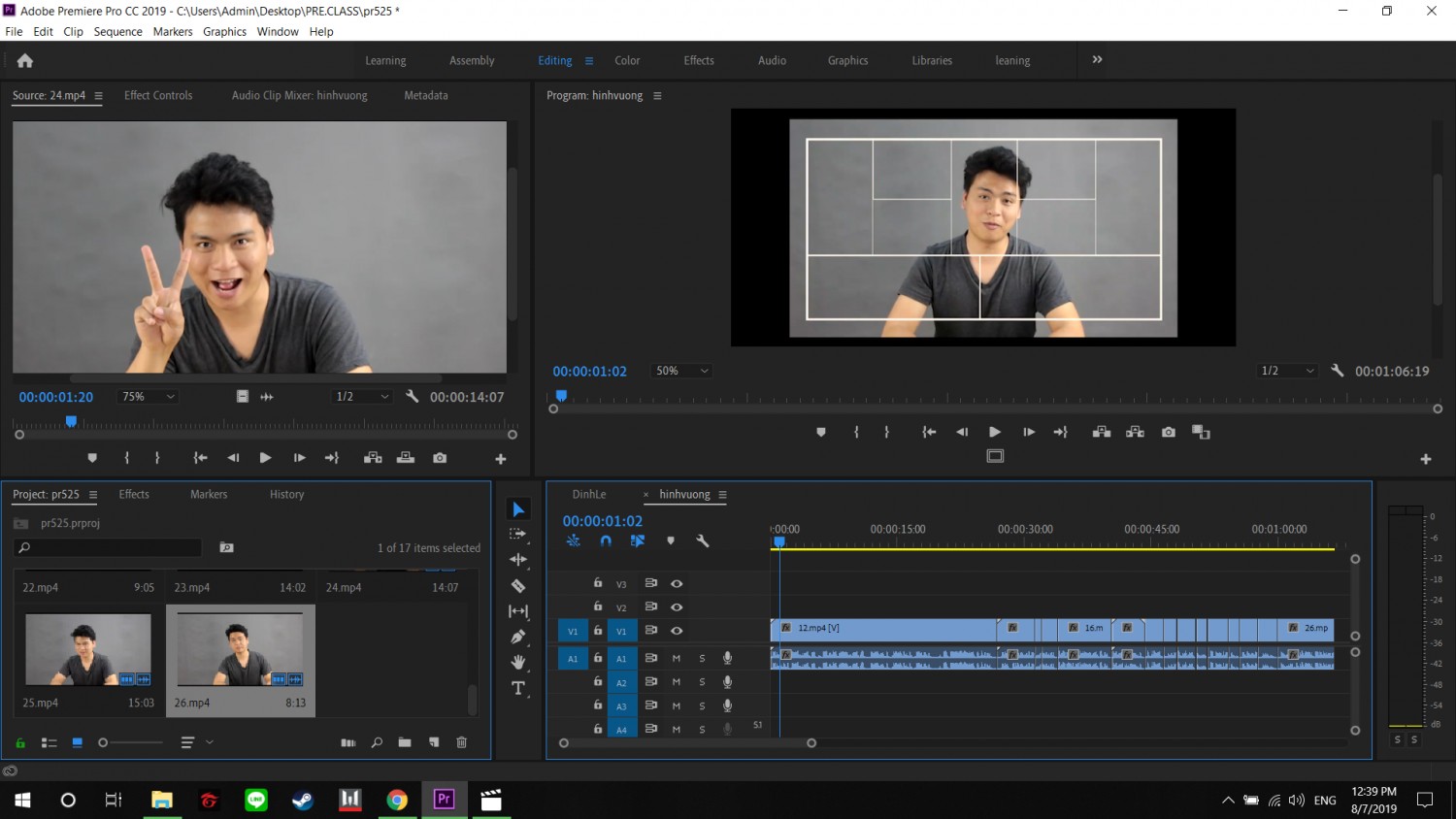Open Button Editor plus in Program monitor
Image resolution: width=1456 pixels, height=819 pixels.
(1426, 459)
